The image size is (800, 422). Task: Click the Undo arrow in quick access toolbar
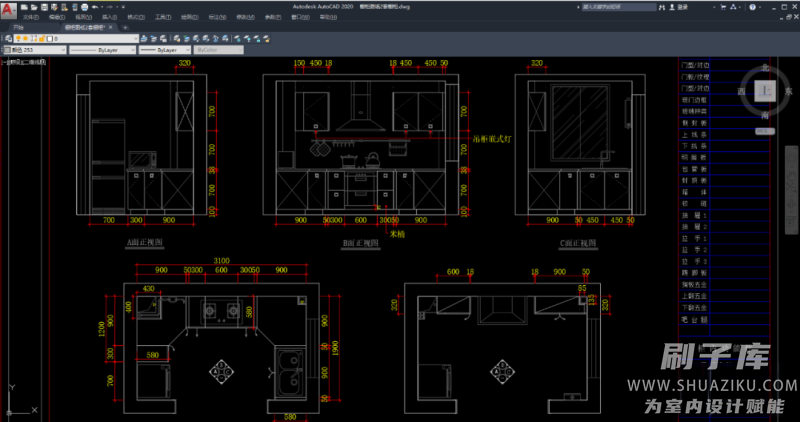[x=94, y=6]
